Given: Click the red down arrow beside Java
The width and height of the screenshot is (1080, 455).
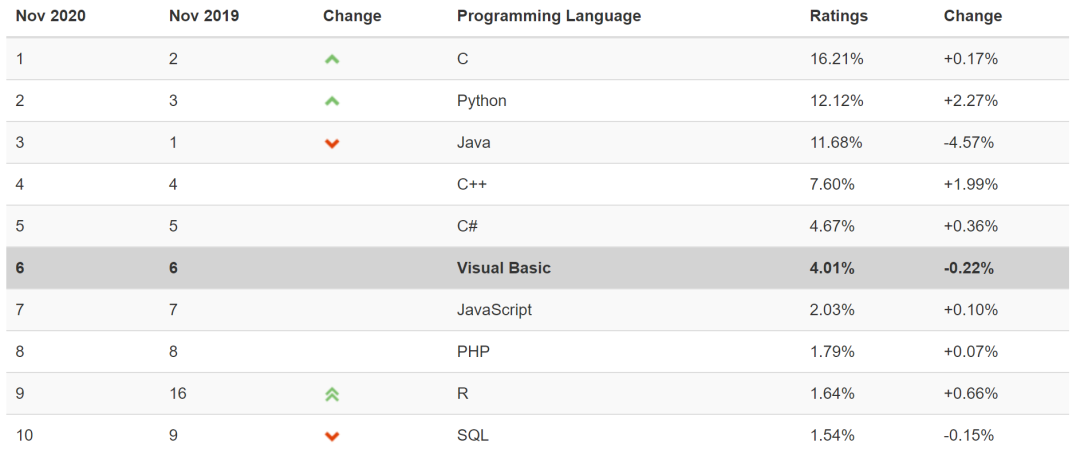Looking at the screenshot, I should point(332,143).
